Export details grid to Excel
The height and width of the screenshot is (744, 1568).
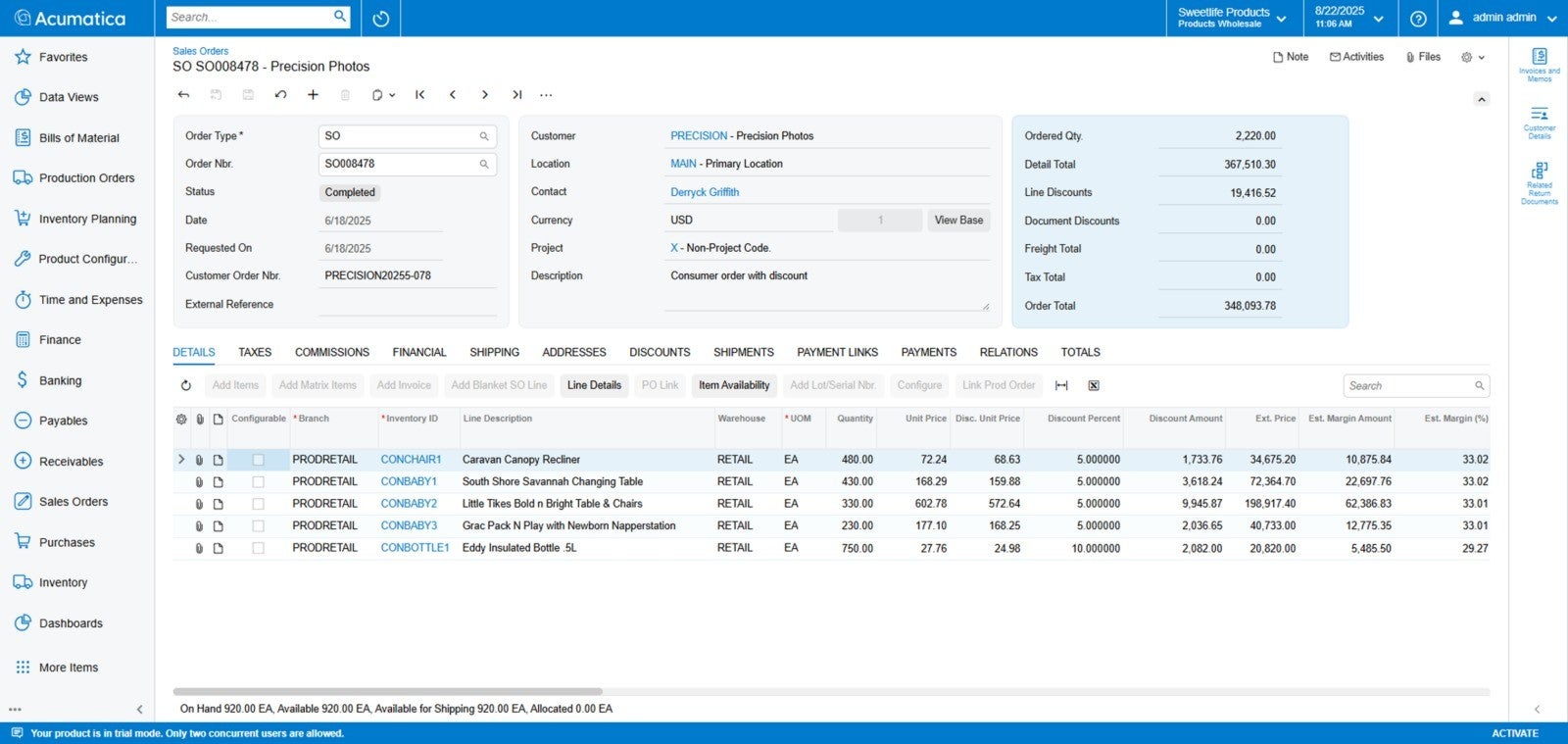pos(1094,385)
